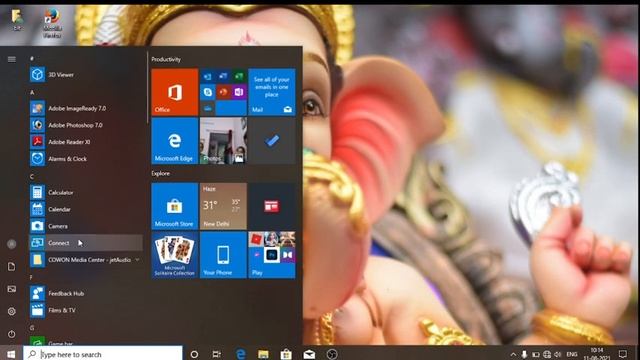This screenshot has width=640, height=360.
Task: Click the Productivity group heading
Action: tap(166, 59)
